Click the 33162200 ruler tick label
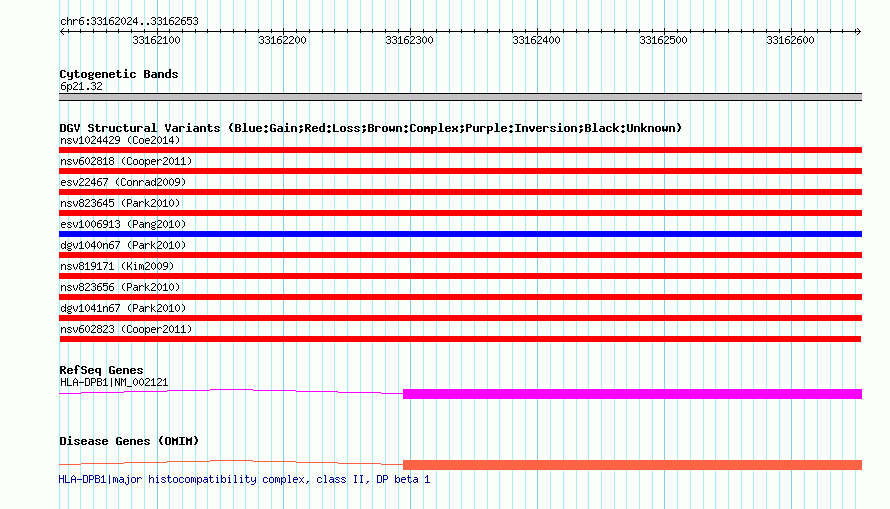 [x=282, y=40]
